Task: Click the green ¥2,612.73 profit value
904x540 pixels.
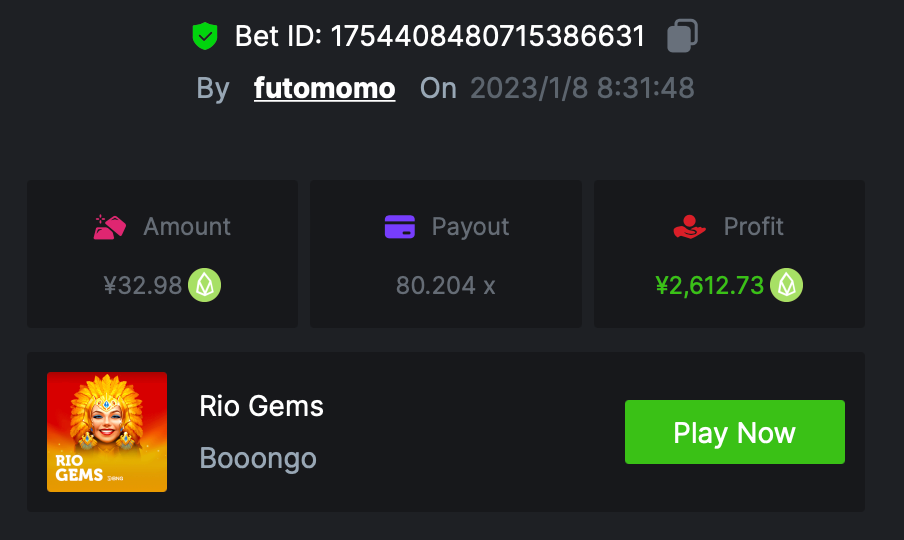Action: [710, 286]
